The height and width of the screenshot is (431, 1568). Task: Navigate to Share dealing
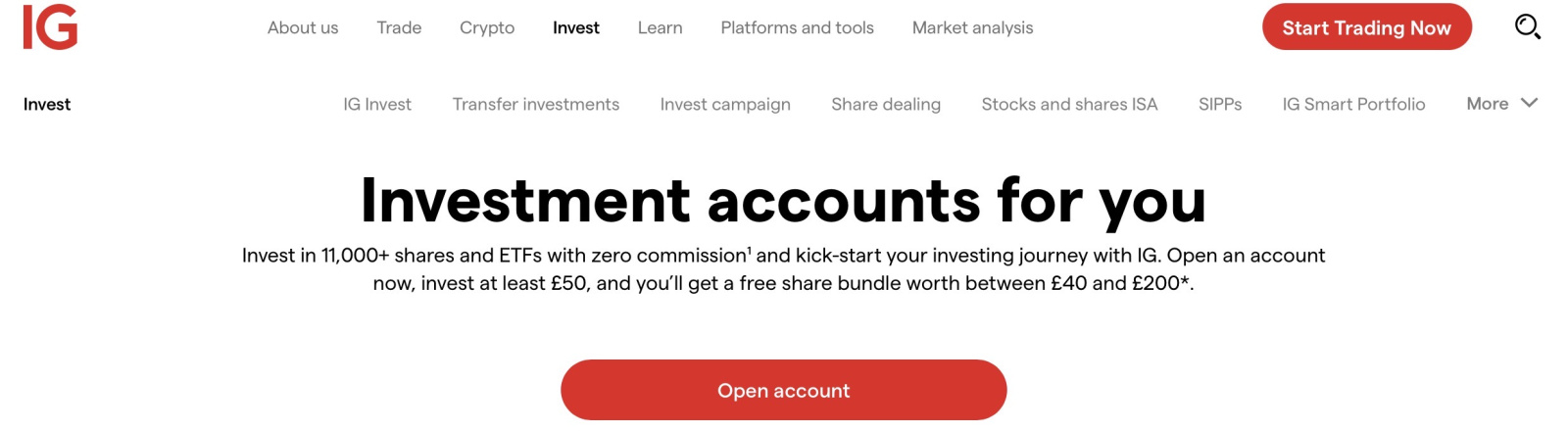(x=886, y=104)
